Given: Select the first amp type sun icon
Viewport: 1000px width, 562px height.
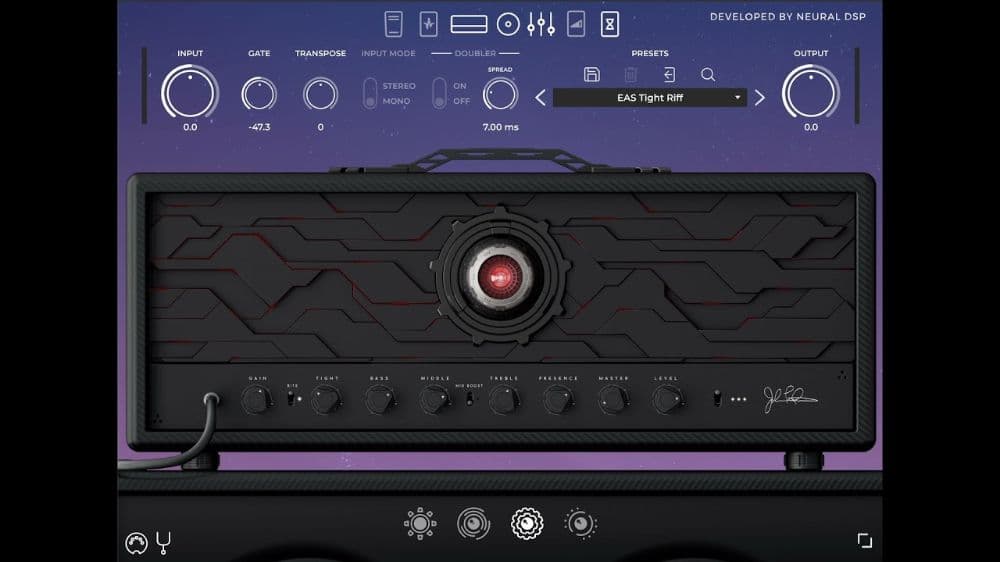Looking at the screenshot, I should [x=420, y=524].
